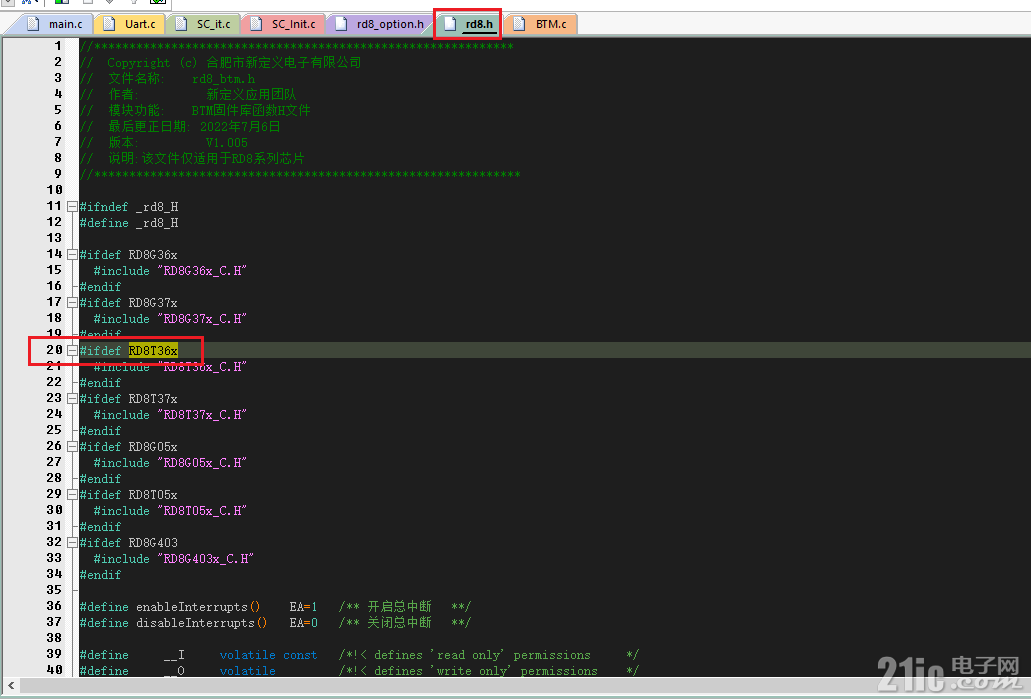Select the SC_it.c tab

pos(204,24)
